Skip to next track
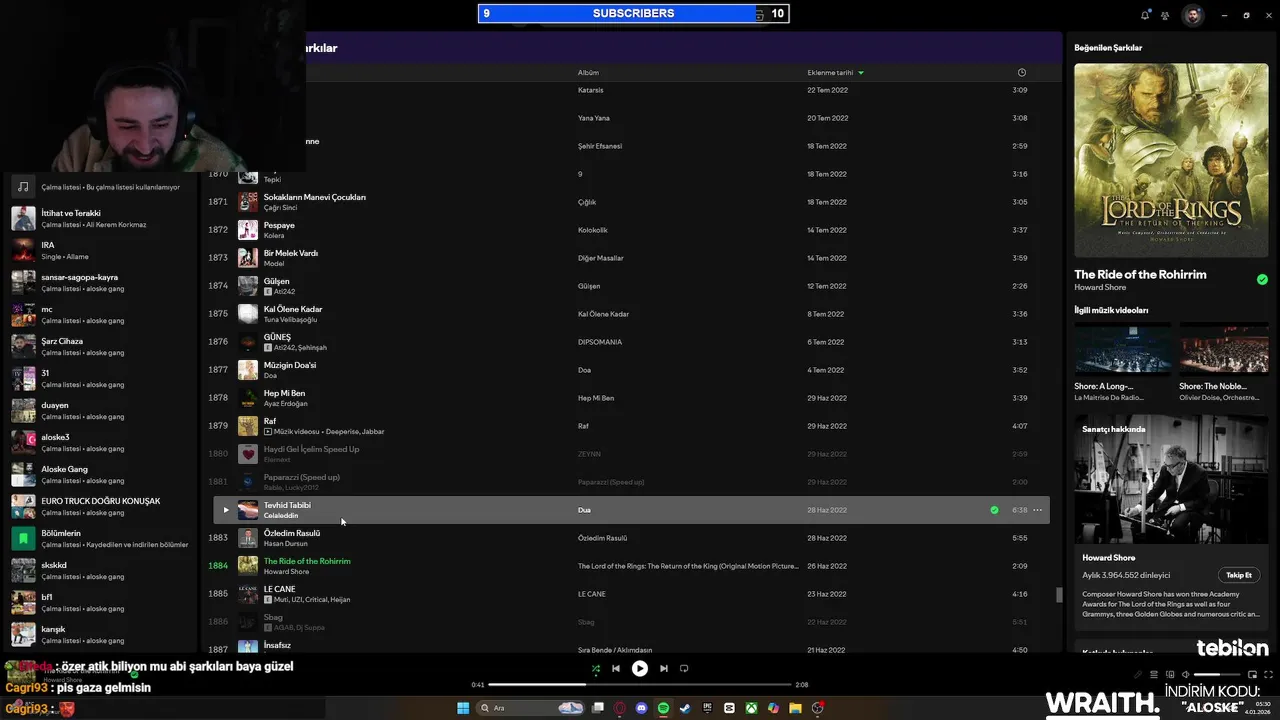This screenshot has width=1280, height=720. 664,668
